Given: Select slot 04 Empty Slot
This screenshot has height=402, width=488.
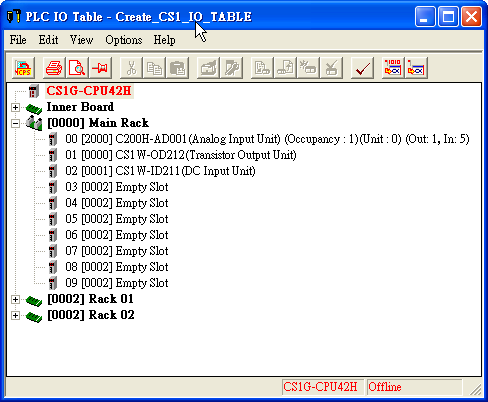Looking at the screenshot, I should (117, 203).
